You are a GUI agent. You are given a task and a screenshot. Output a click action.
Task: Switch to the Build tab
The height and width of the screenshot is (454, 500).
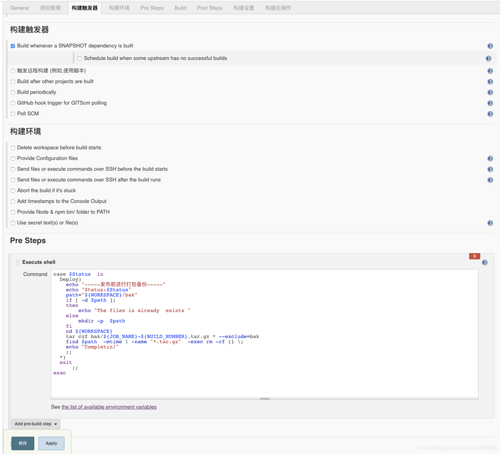[180, 8]
